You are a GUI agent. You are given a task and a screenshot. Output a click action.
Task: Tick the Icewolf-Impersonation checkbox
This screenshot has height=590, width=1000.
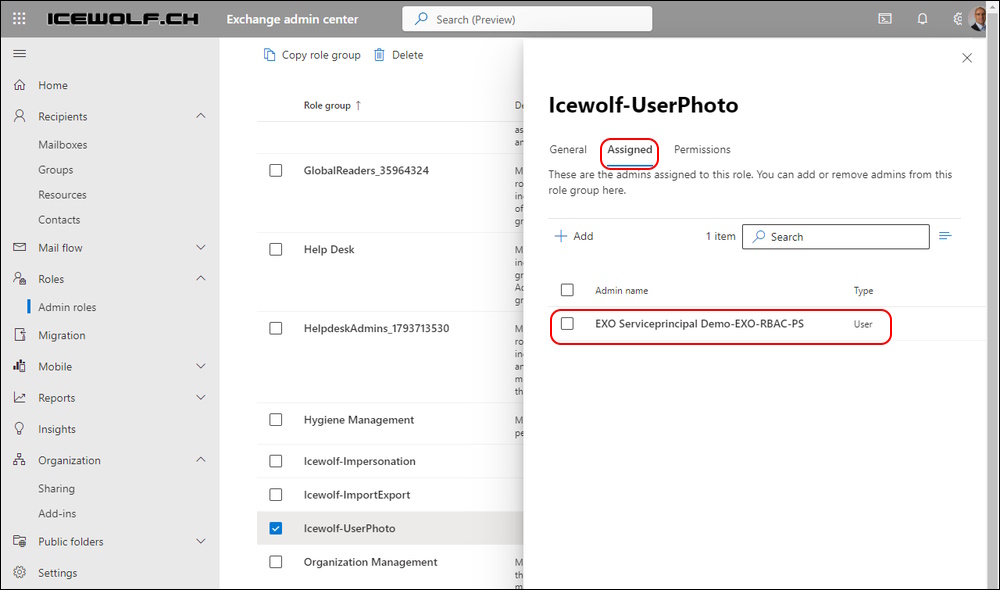(276, 461)
